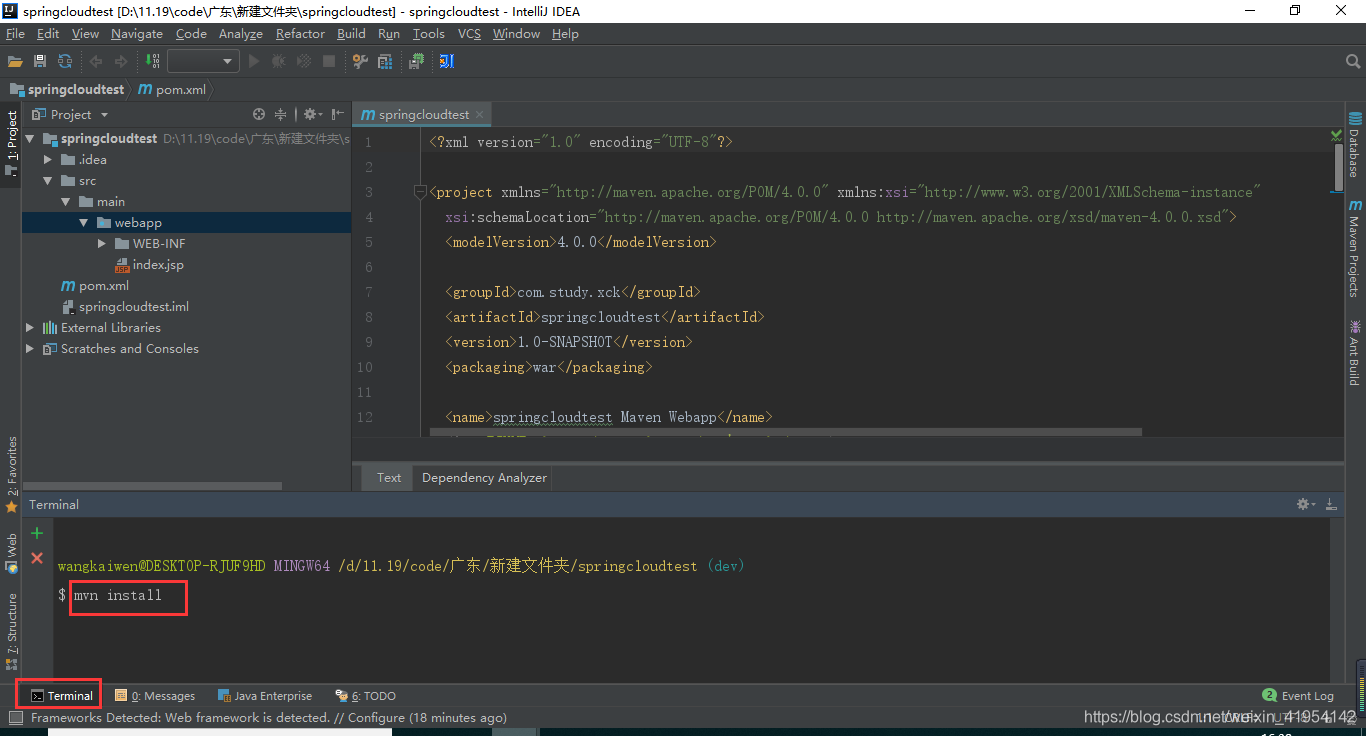Open the File menu
The image size is (1366, 736).
point(15,33)
